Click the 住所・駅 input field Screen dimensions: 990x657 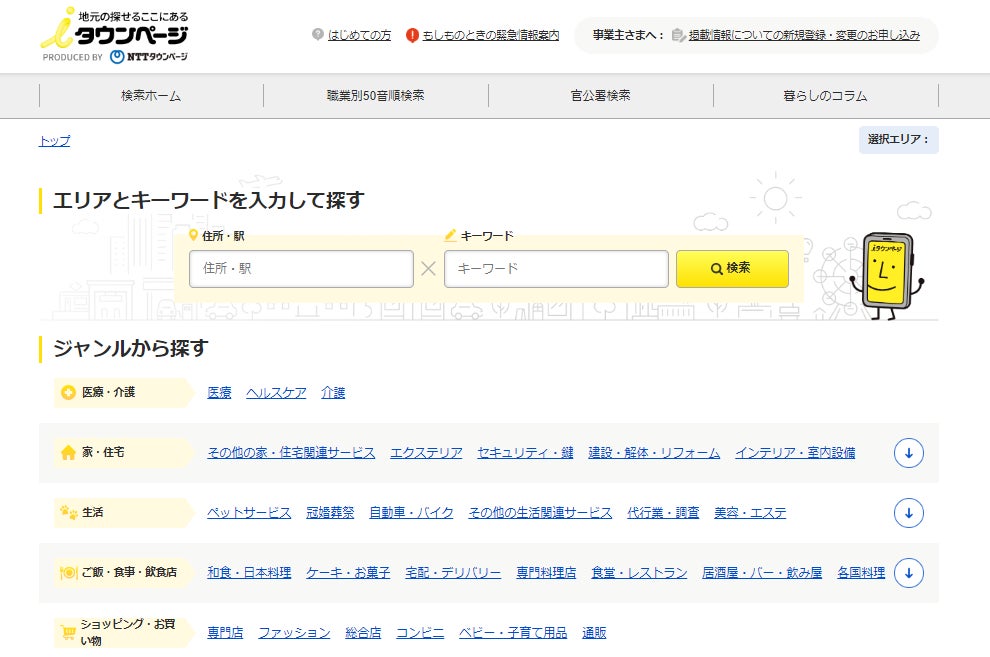tap(301, 269)
